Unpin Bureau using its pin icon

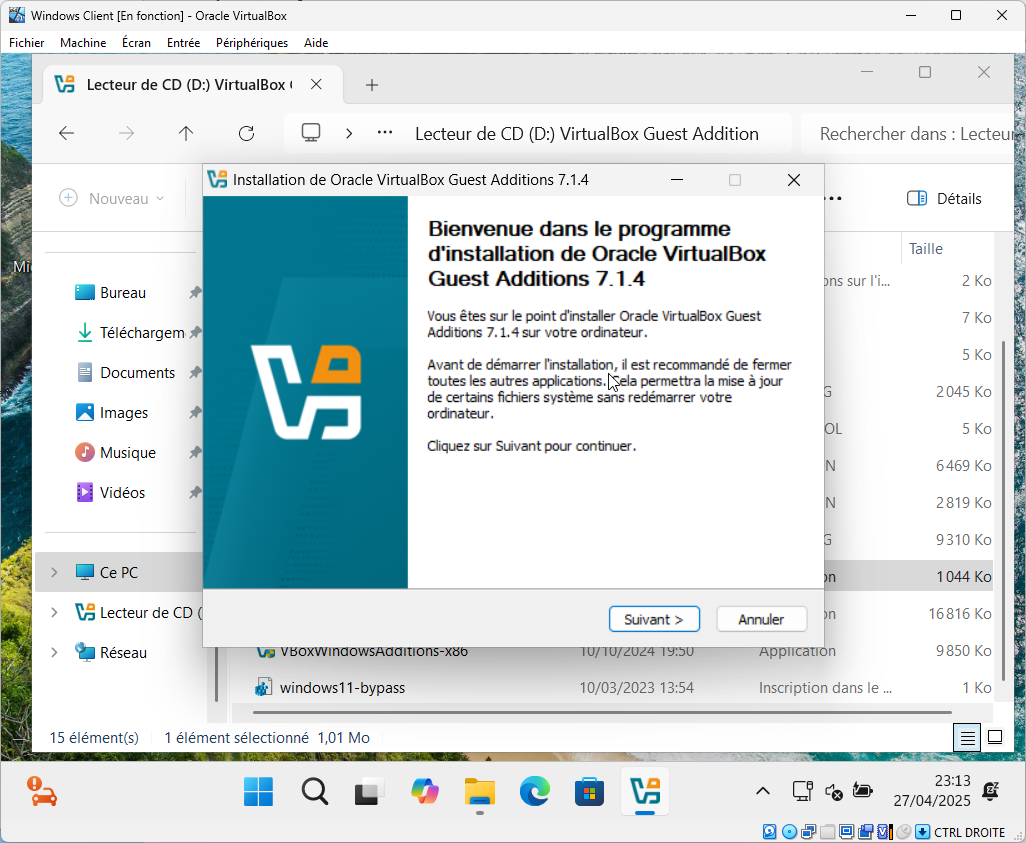point(195,293)
